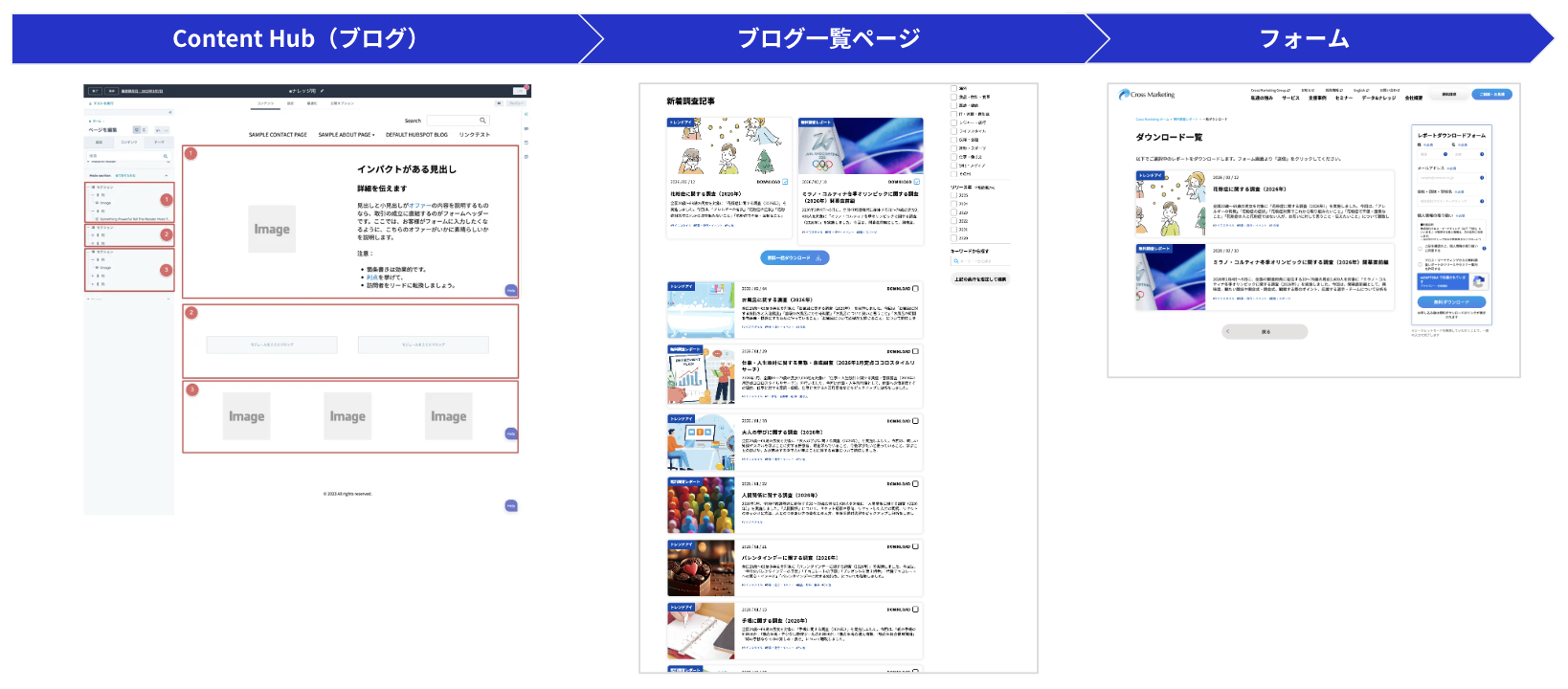Check DOWNLOAD for the バレンタインデーに関する調査 article
Viewport: 1568px width, 689px height.
(x=915, y=547)
